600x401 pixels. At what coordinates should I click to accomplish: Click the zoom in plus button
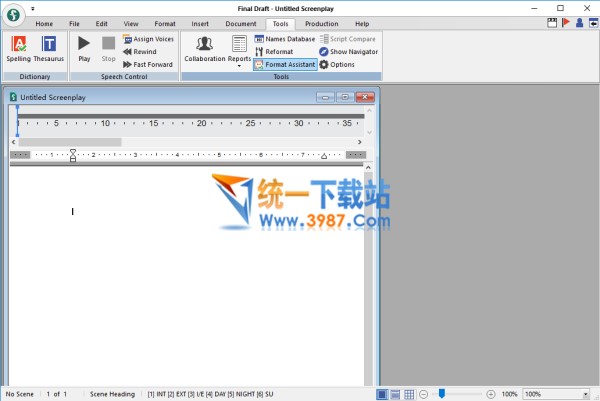tap(491, 394)
